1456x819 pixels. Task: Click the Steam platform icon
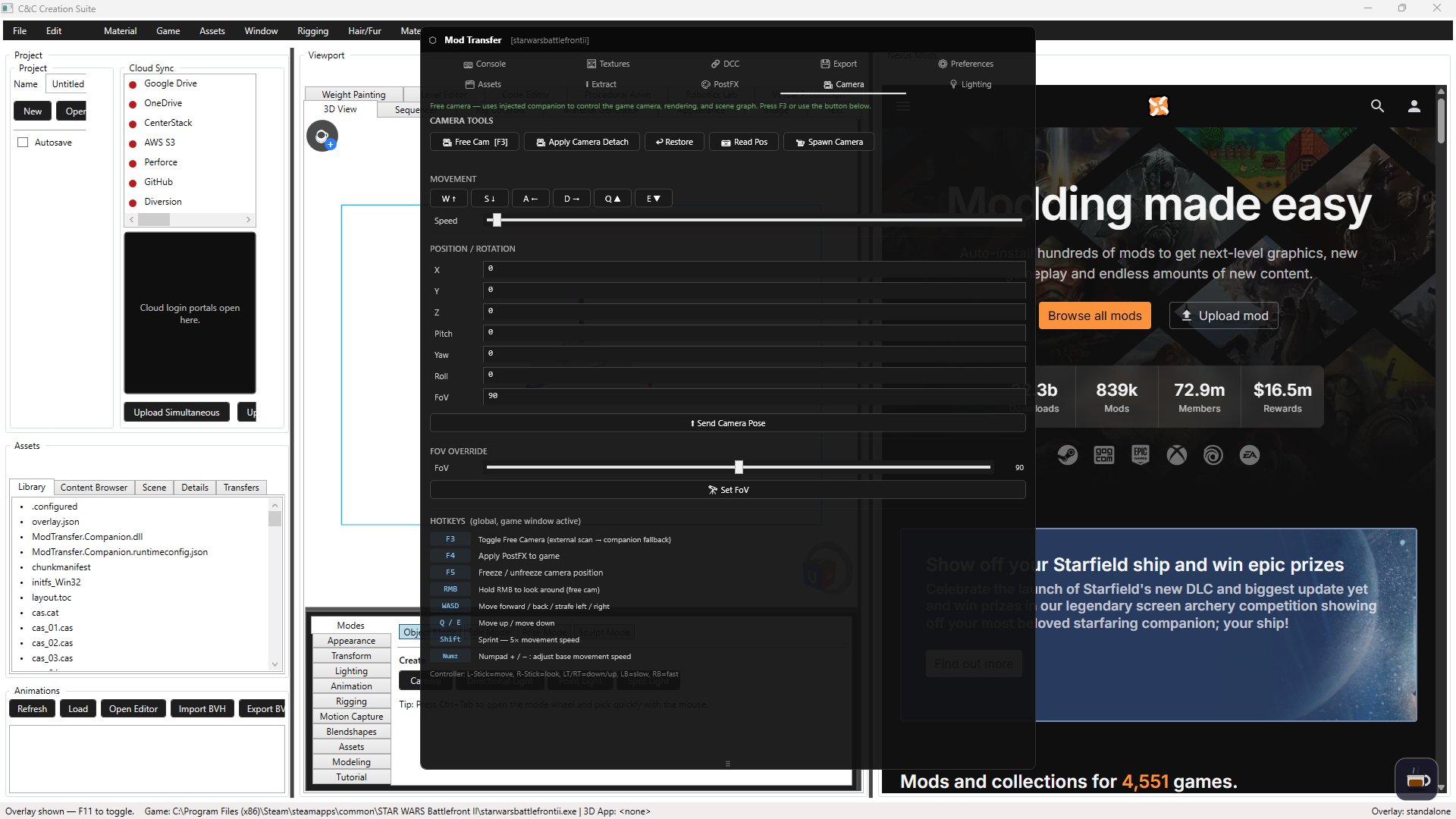pyautogui.click(x=1067, y=455)
